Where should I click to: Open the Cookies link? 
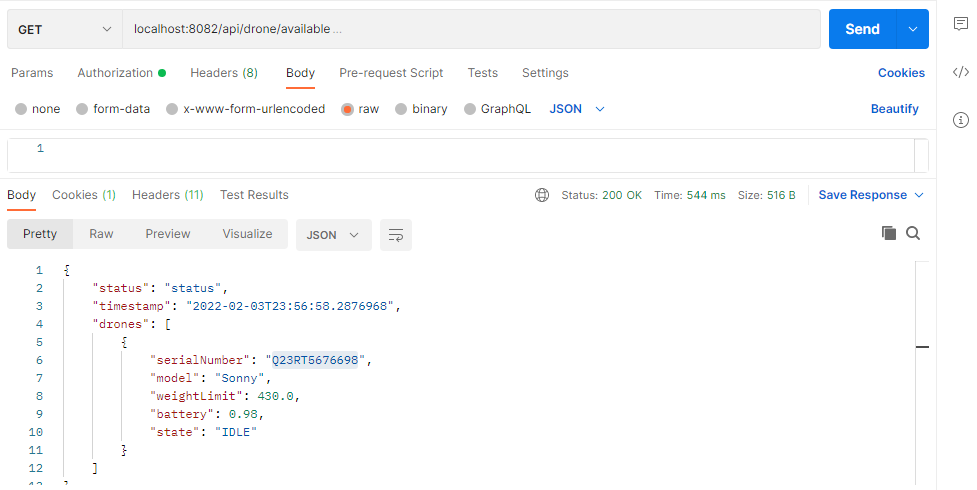[901, 73]
